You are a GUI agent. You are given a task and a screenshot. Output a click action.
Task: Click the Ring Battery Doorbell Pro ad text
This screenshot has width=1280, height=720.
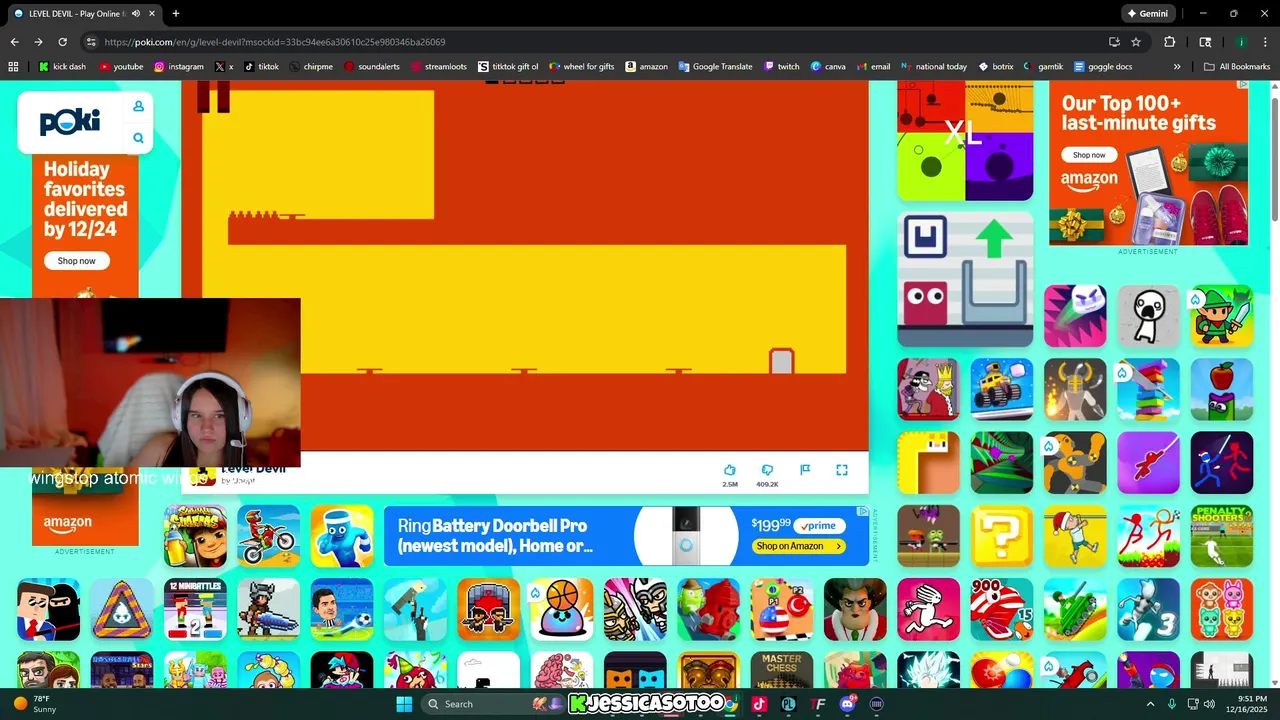tap(496, 536)
